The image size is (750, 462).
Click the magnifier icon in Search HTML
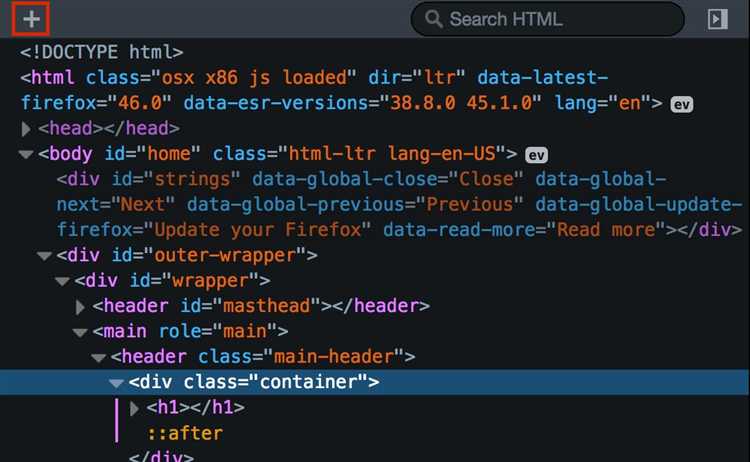[x=434, y=19]
